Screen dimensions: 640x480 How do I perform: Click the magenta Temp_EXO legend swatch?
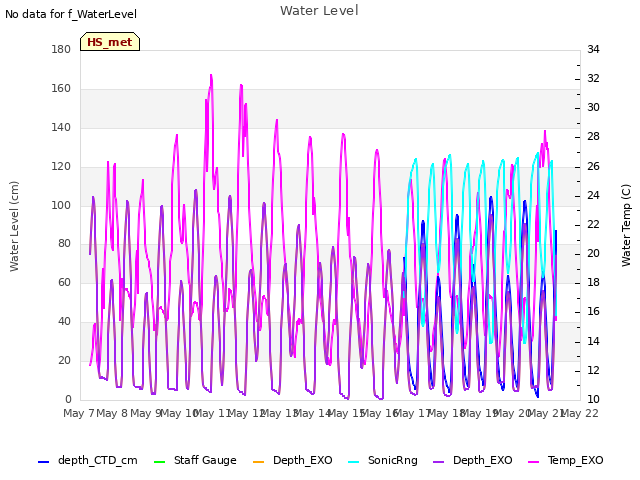coord(533,462)
